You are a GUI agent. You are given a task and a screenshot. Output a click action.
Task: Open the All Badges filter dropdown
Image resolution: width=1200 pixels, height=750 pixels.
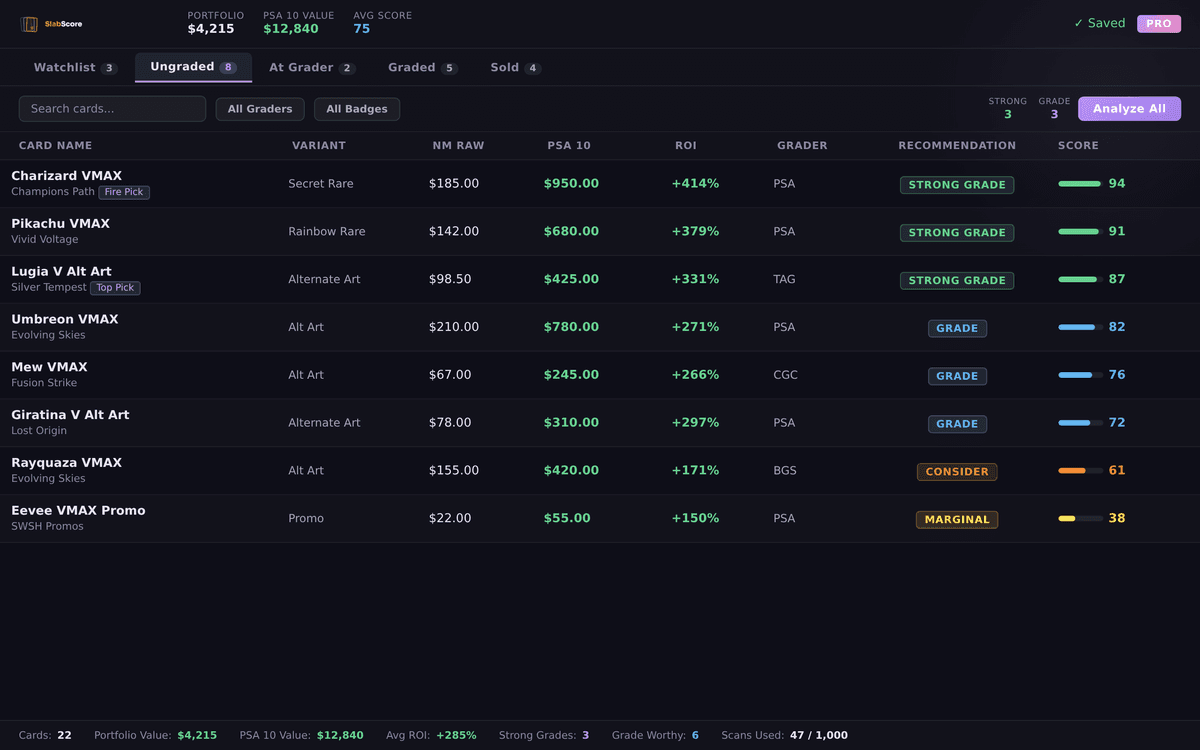357,109
